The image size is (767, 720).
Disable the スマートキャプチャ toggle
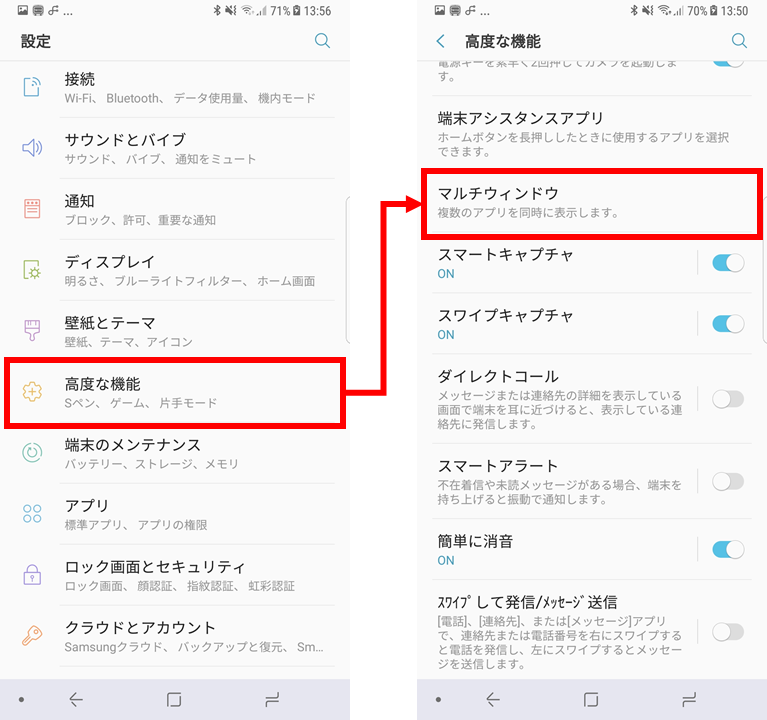point(728,263)
